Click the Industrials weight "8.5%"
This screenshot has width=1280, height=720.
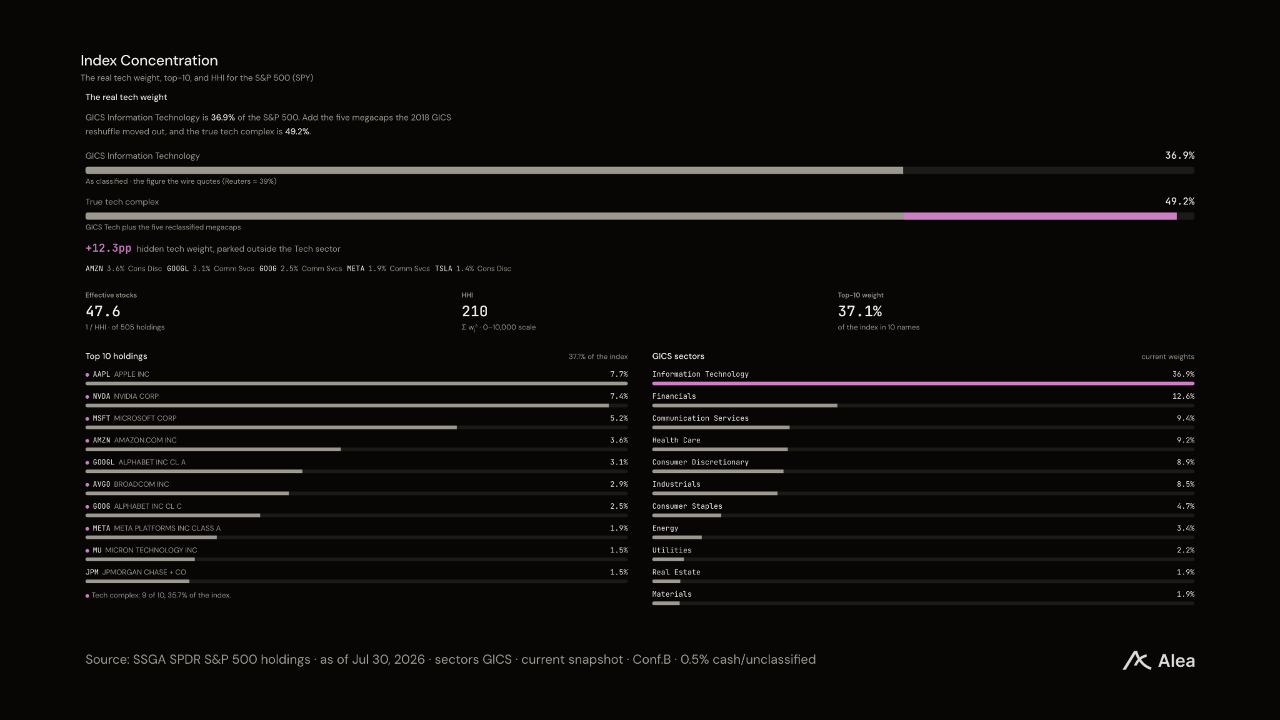[1185, 484]
